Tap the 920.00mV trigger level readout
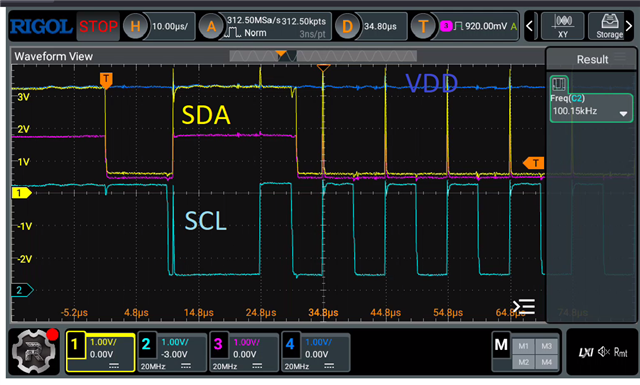 [x=486, y=27]
